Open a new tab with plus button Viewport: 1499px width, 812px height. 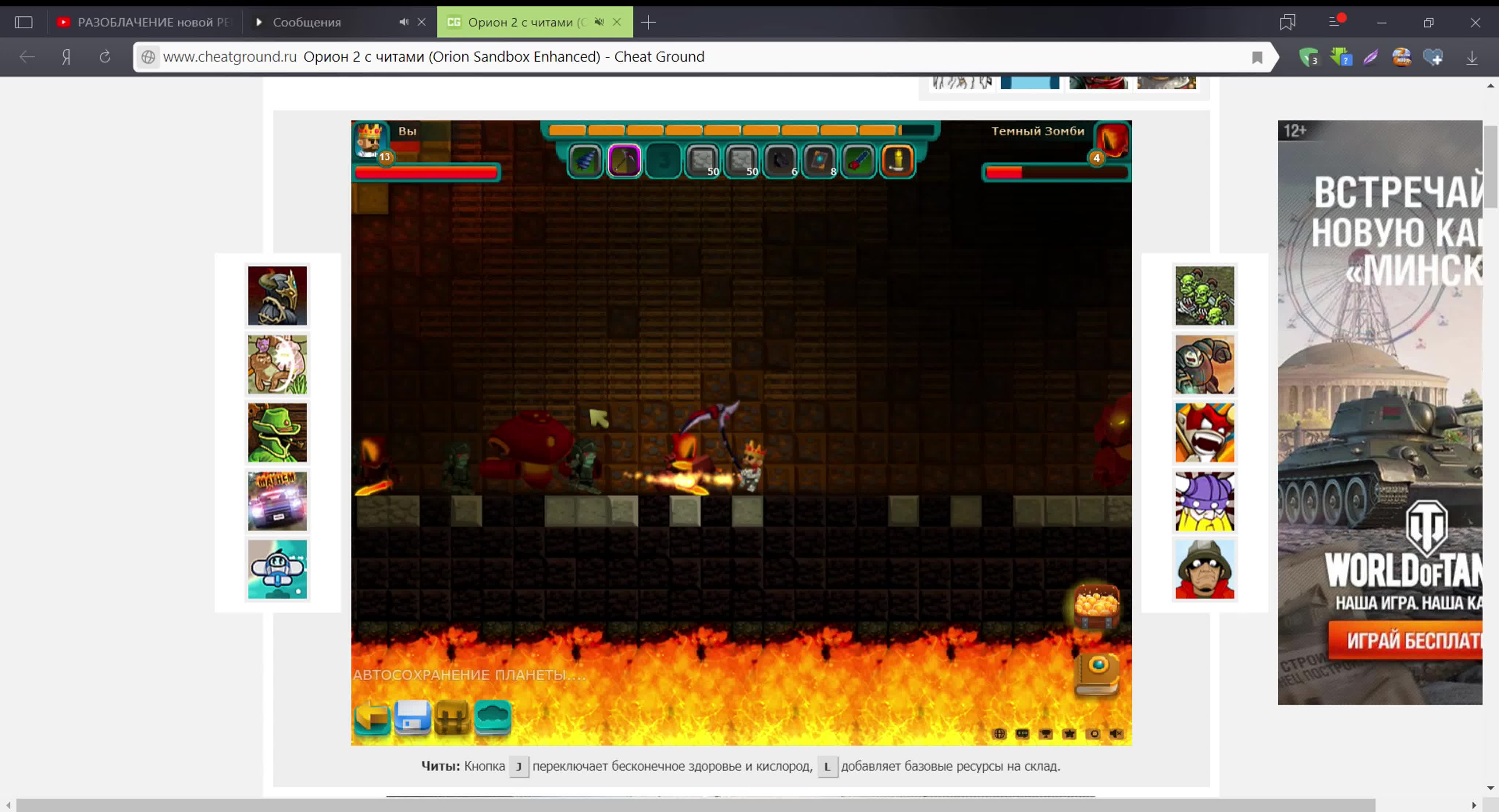(x=648, y=22)
